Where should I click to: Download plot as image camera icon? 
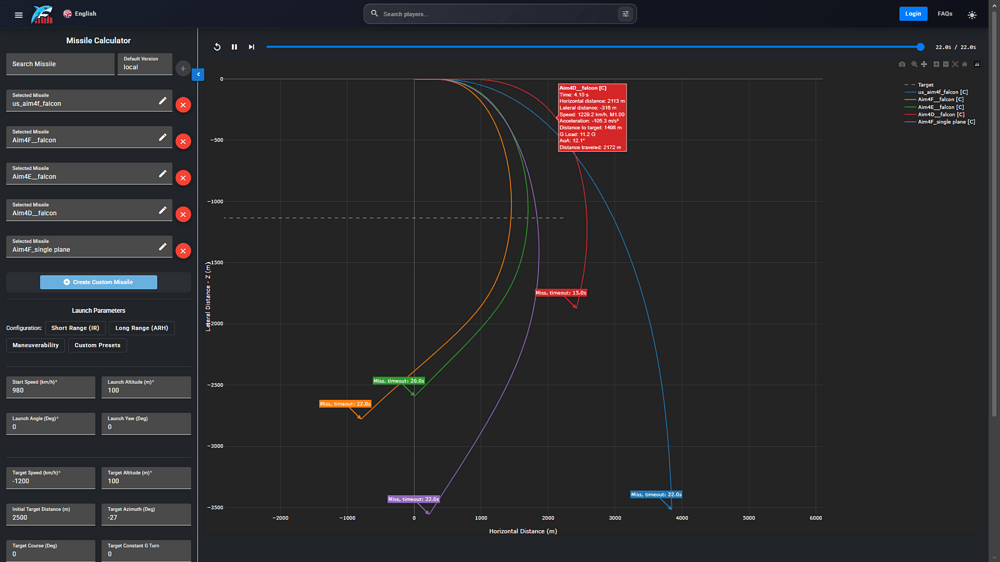[902, 64]
